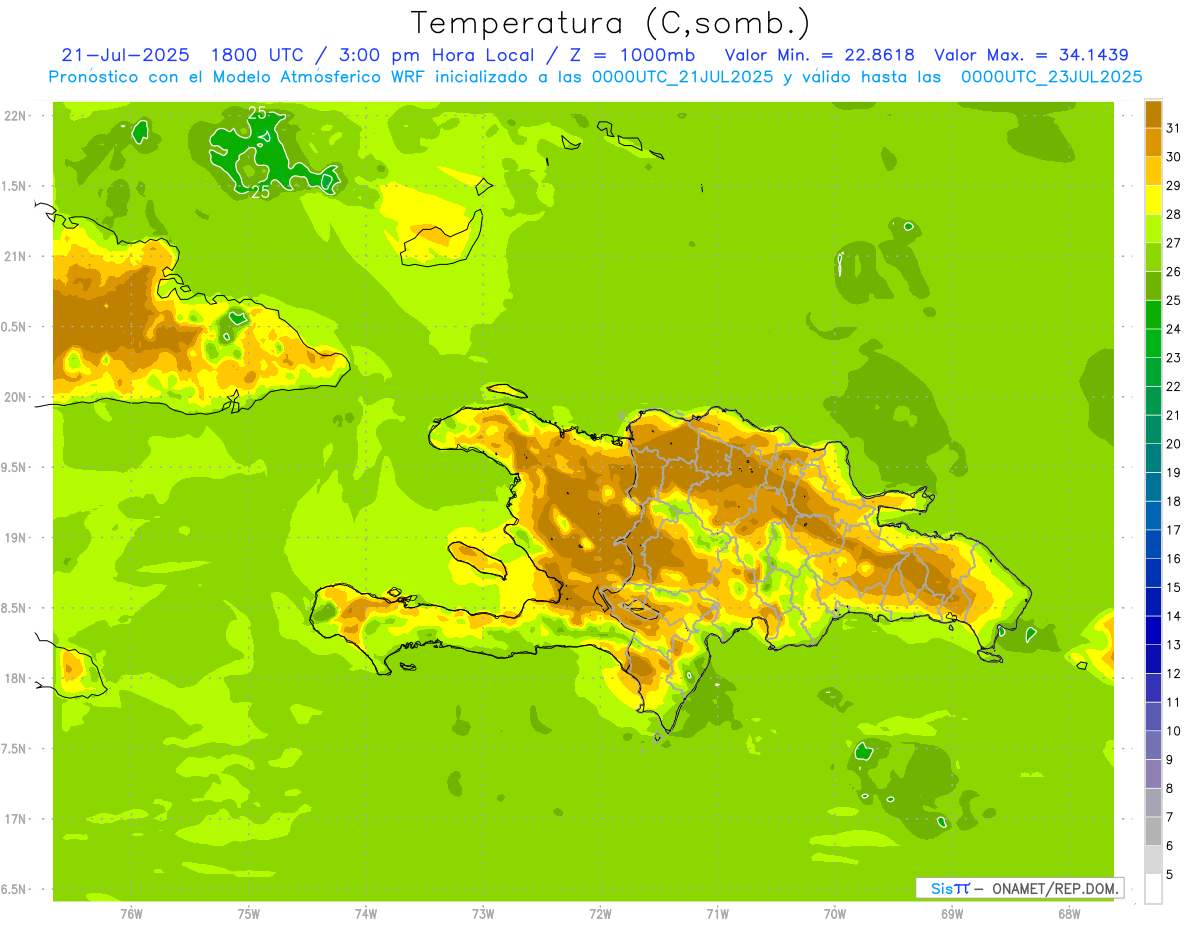Click the upper 25 contour label on the map

(x=257, y=114)
